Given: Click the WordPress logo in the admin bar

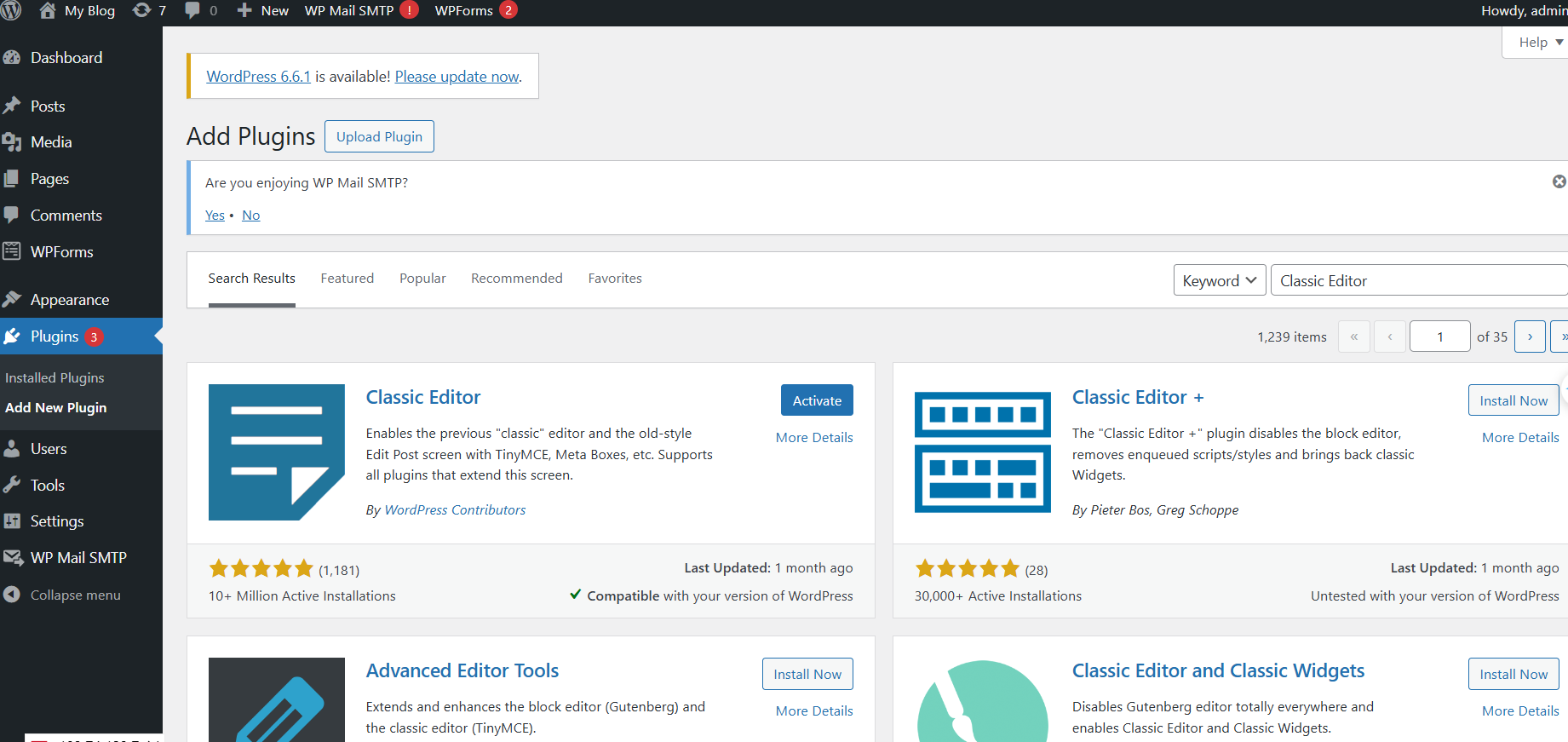Looking at the screenshot, I should pos(10,10).
